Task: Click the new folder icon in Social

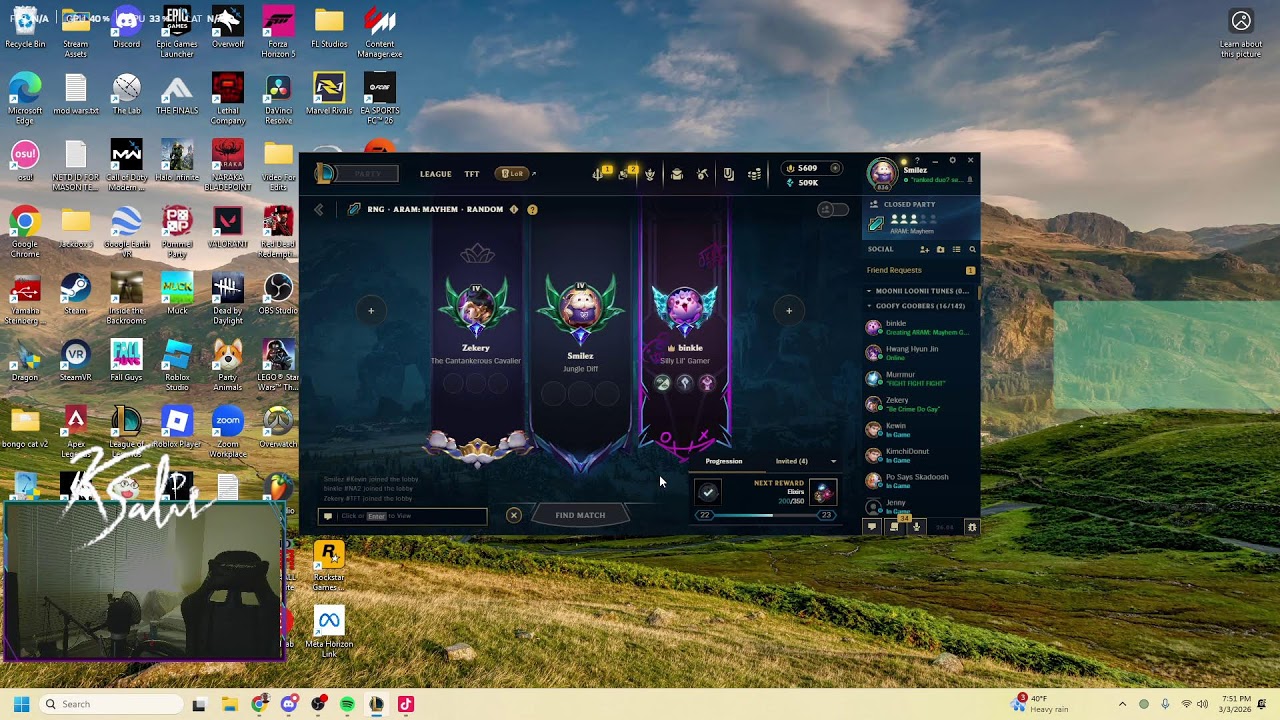Action: [940, 249]
